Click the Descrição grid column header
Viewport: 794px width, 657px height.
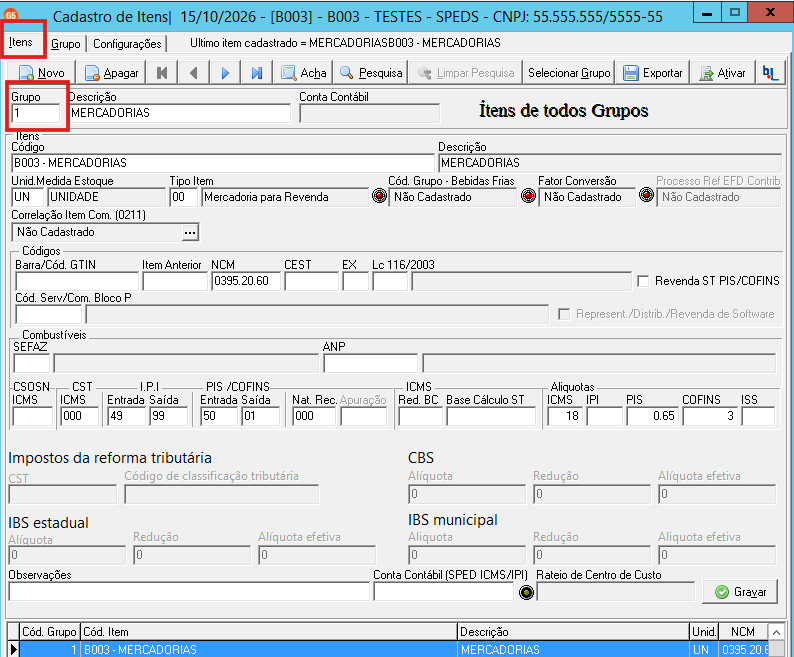[x=574, y=632]
